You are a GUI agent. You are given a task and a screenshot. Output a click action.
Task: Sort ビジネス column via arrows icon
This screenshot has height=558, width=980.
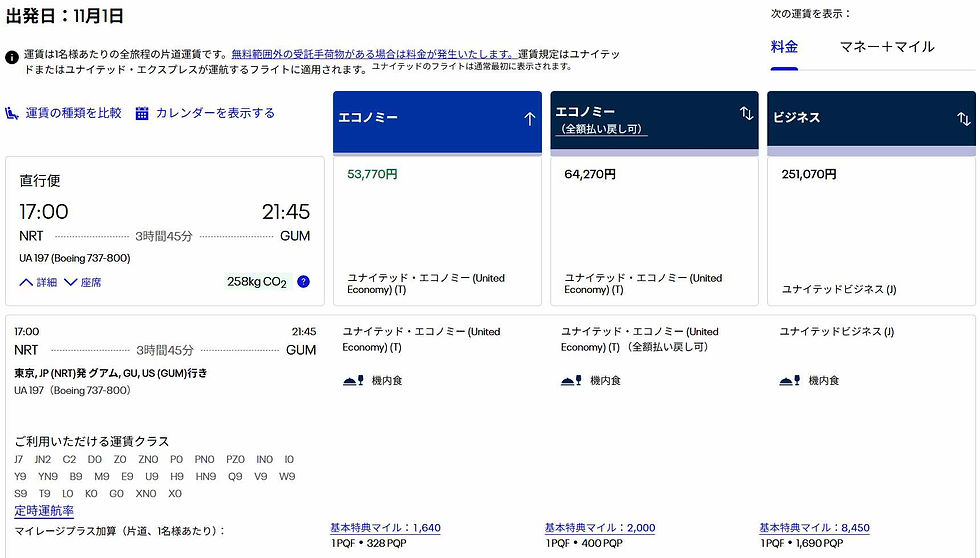[x=964, y=119]
